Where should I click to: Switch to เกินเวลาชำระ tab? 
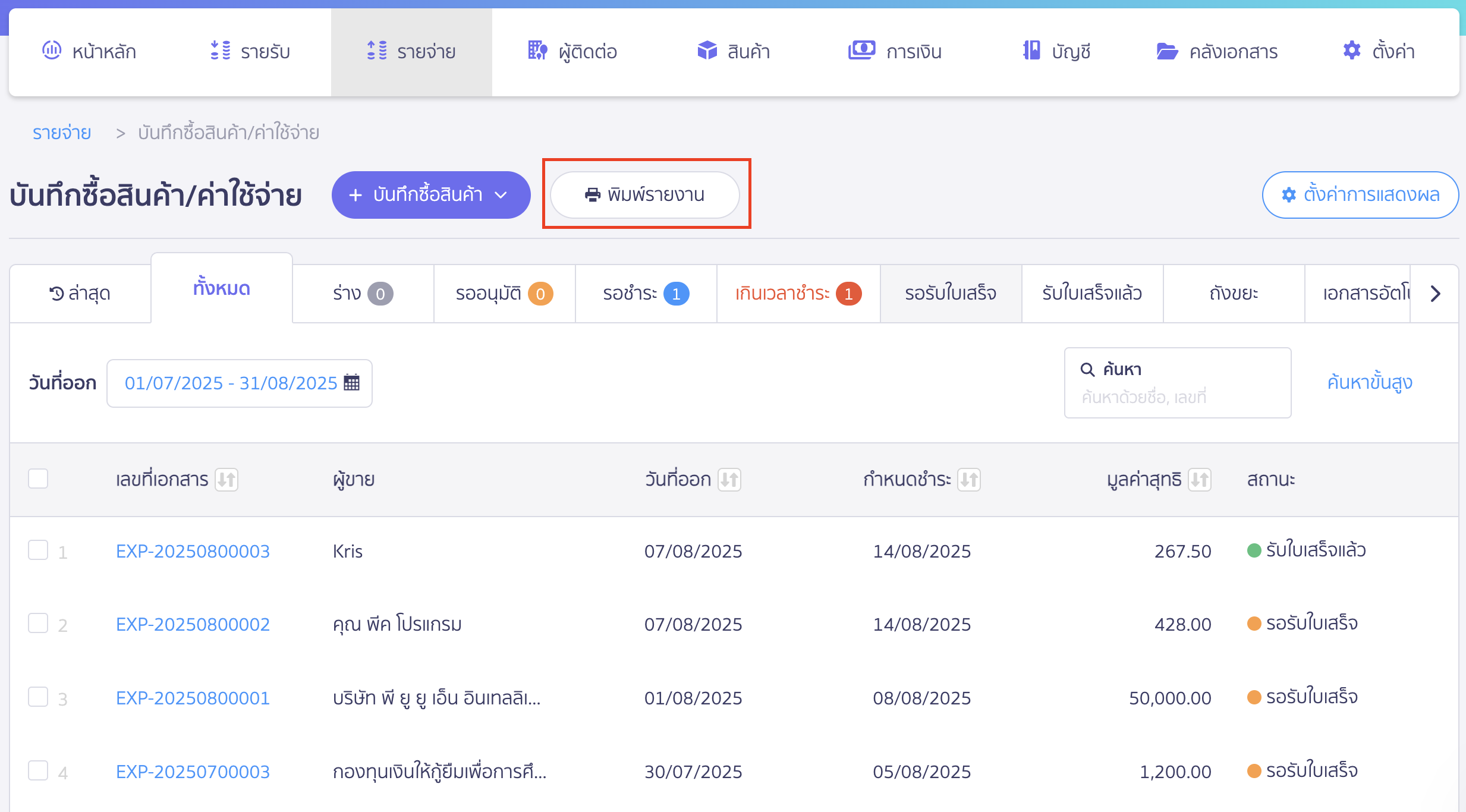(798, 294)
